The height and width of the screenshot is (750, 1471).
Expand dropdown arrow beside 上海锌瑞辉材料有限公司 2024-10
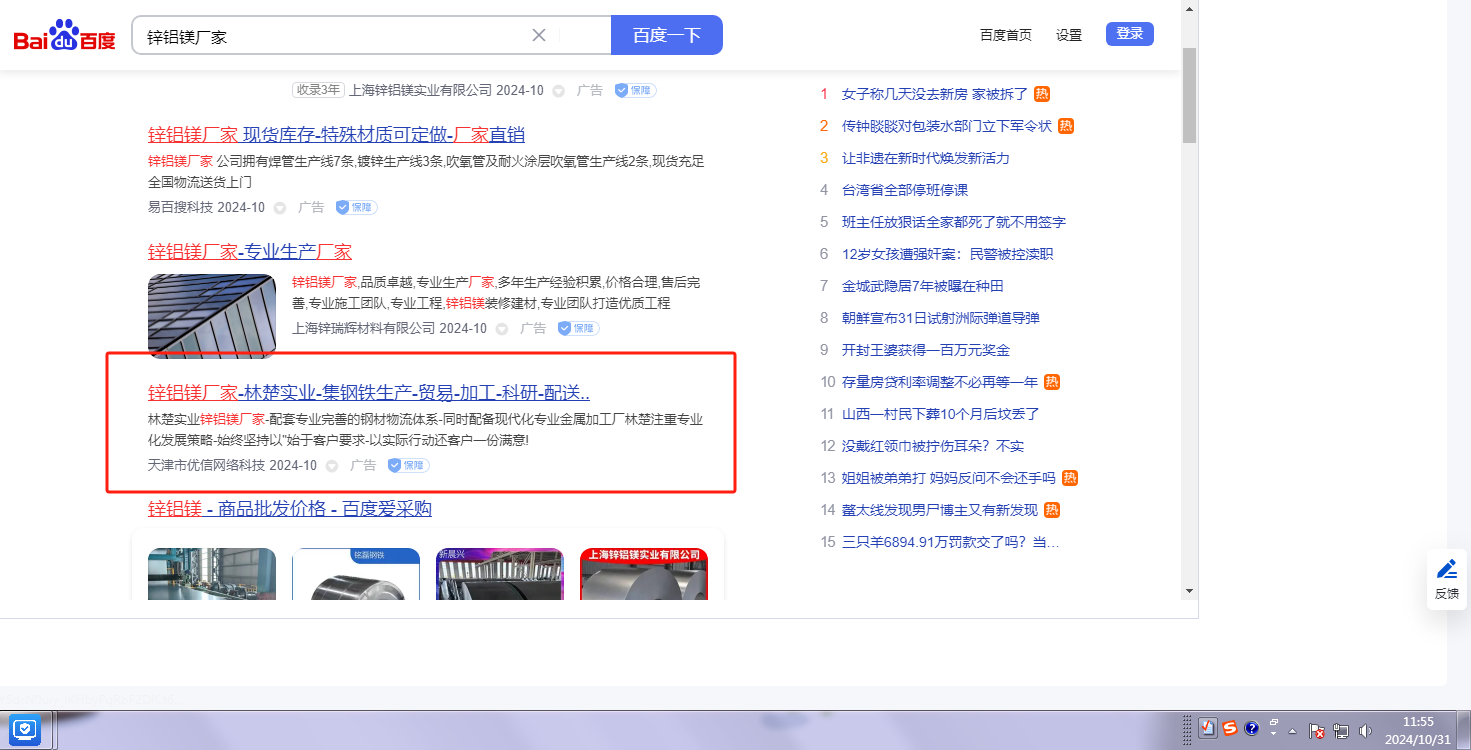[502, 329]
